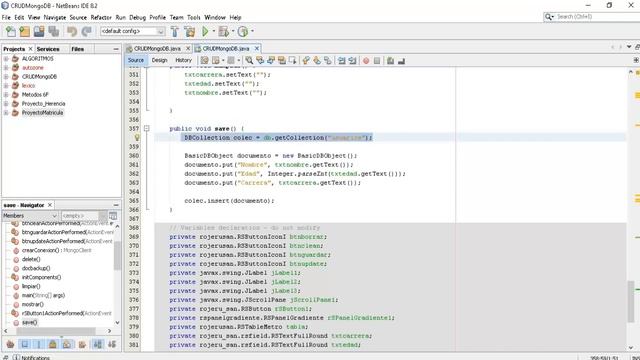
Task: Undo the last edit via toolbar
Action: click(x=72, y=31)
